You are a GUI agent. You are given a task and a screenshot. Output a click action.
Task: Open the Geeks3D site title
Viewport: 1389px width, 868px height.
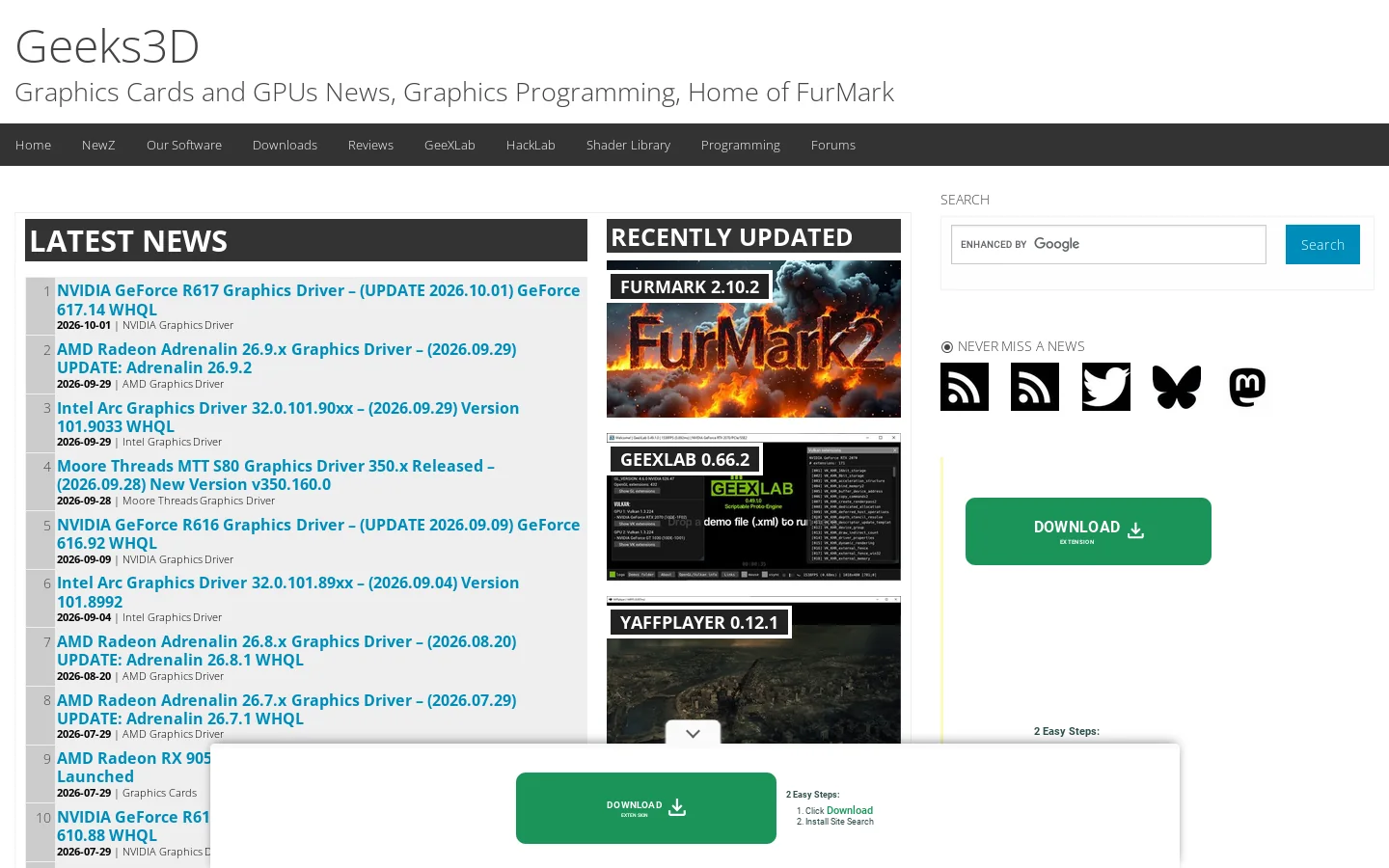(x=107, y=45)
